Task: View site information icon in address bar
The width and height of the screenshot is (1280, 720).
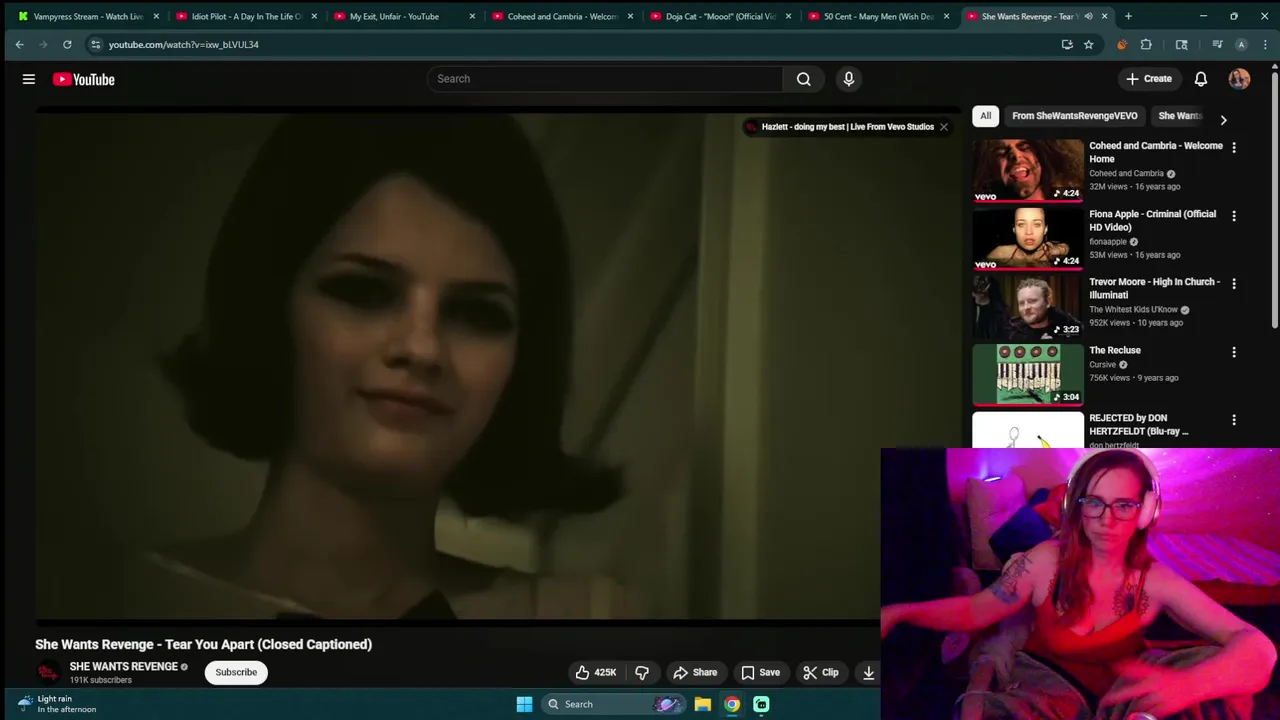Action: (95, 44)
